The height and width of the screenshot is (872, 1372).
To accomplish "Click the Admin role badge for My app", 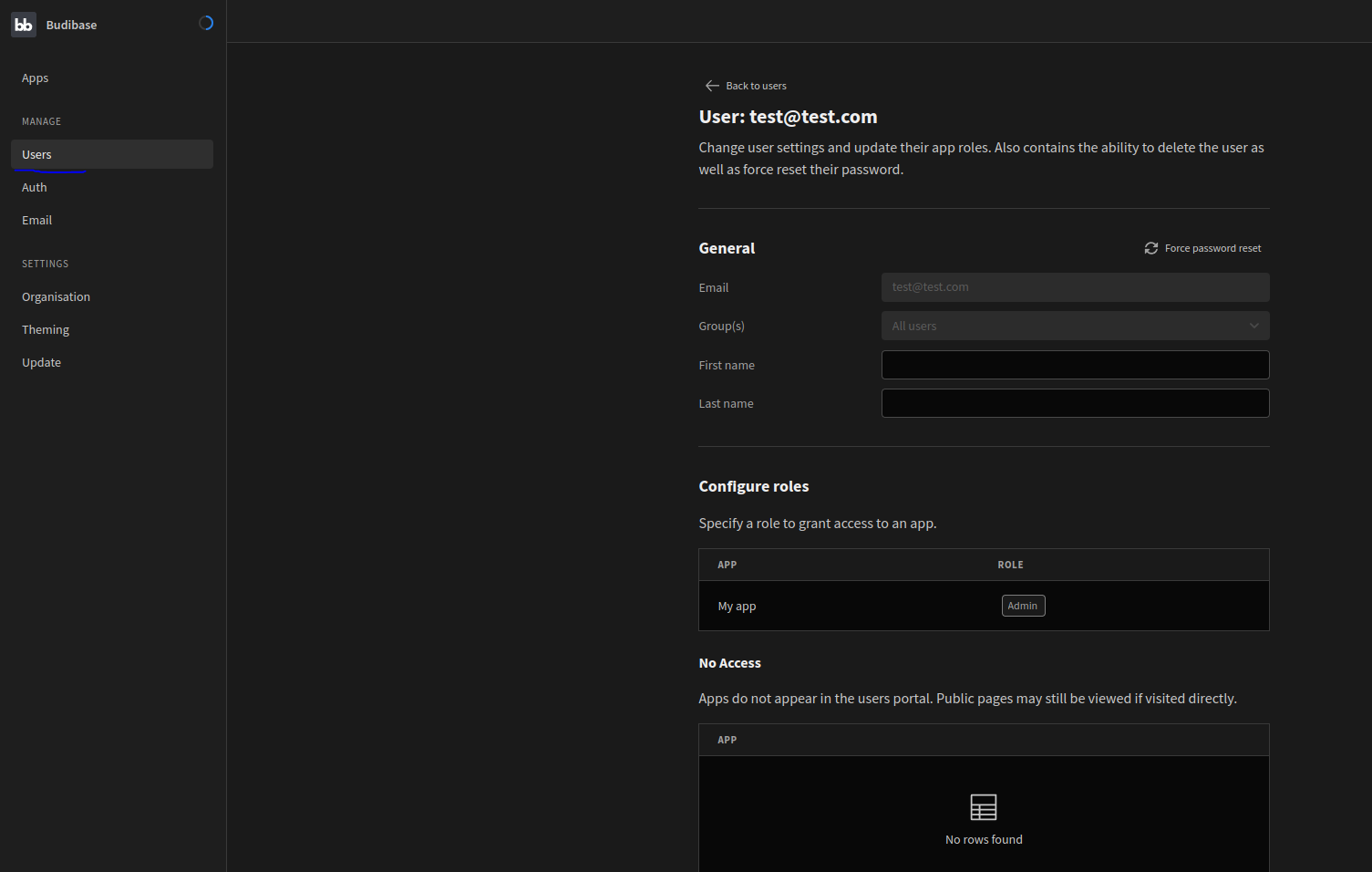I will [x=1023, y=605].
